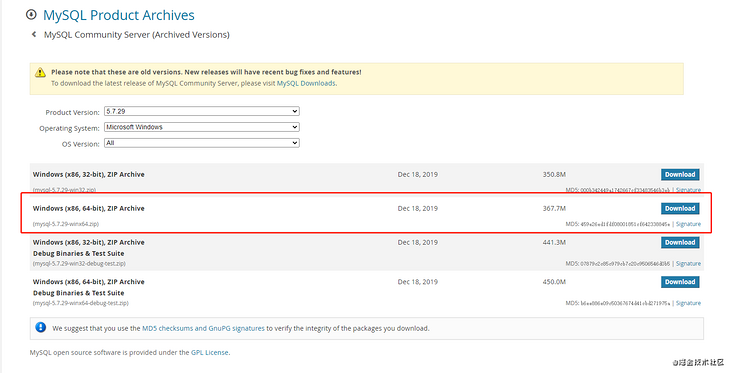Open Signature link for mysql-5.7.29-winx64.zip

688,224
